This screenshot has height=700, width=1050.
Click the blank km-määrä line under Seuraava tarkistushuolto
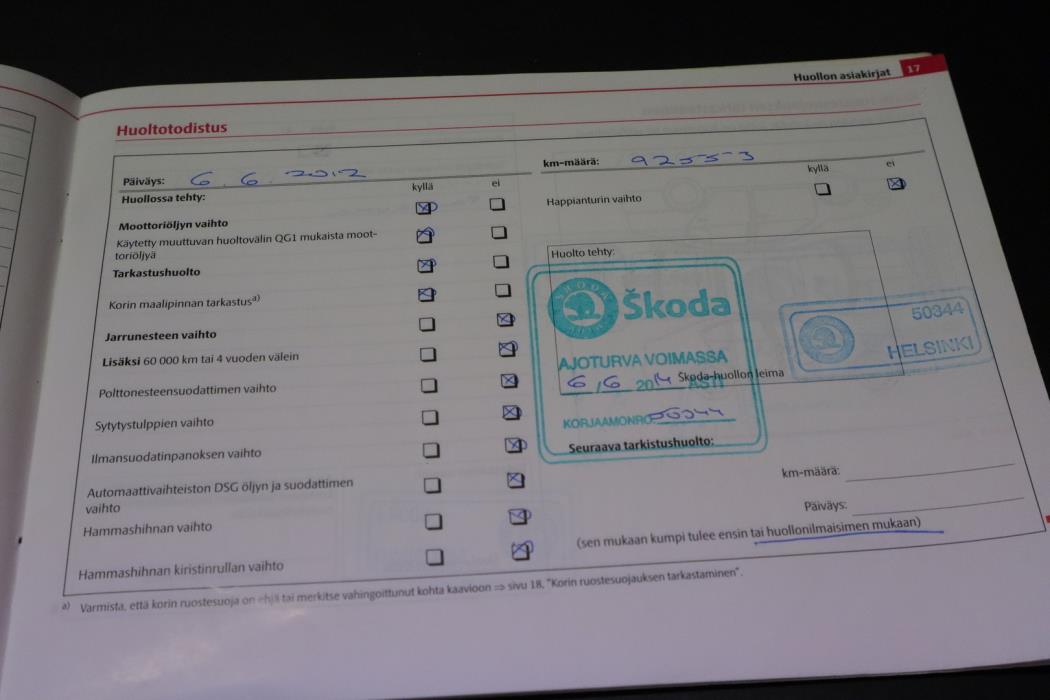pyautogui.click(x=929, y=470)
